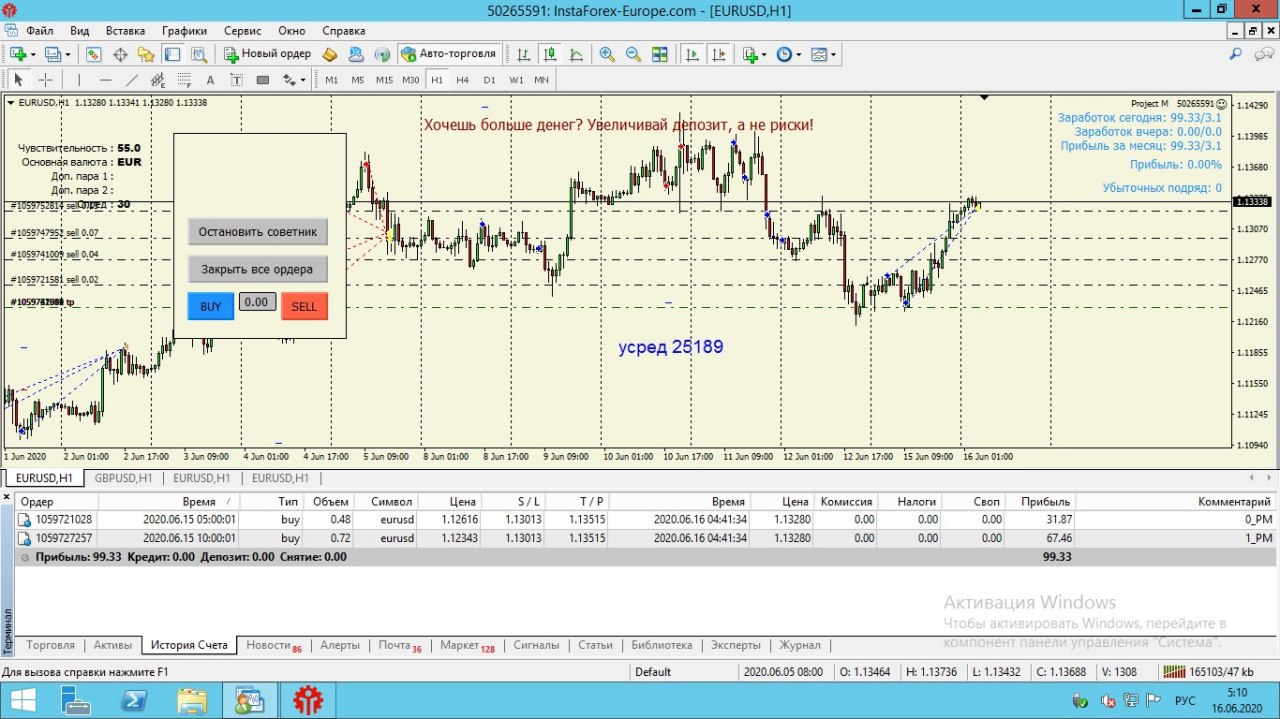The image size is (1280, 719).
Task: Toggle the Terminal panel icon
Action: coord(172,54)
